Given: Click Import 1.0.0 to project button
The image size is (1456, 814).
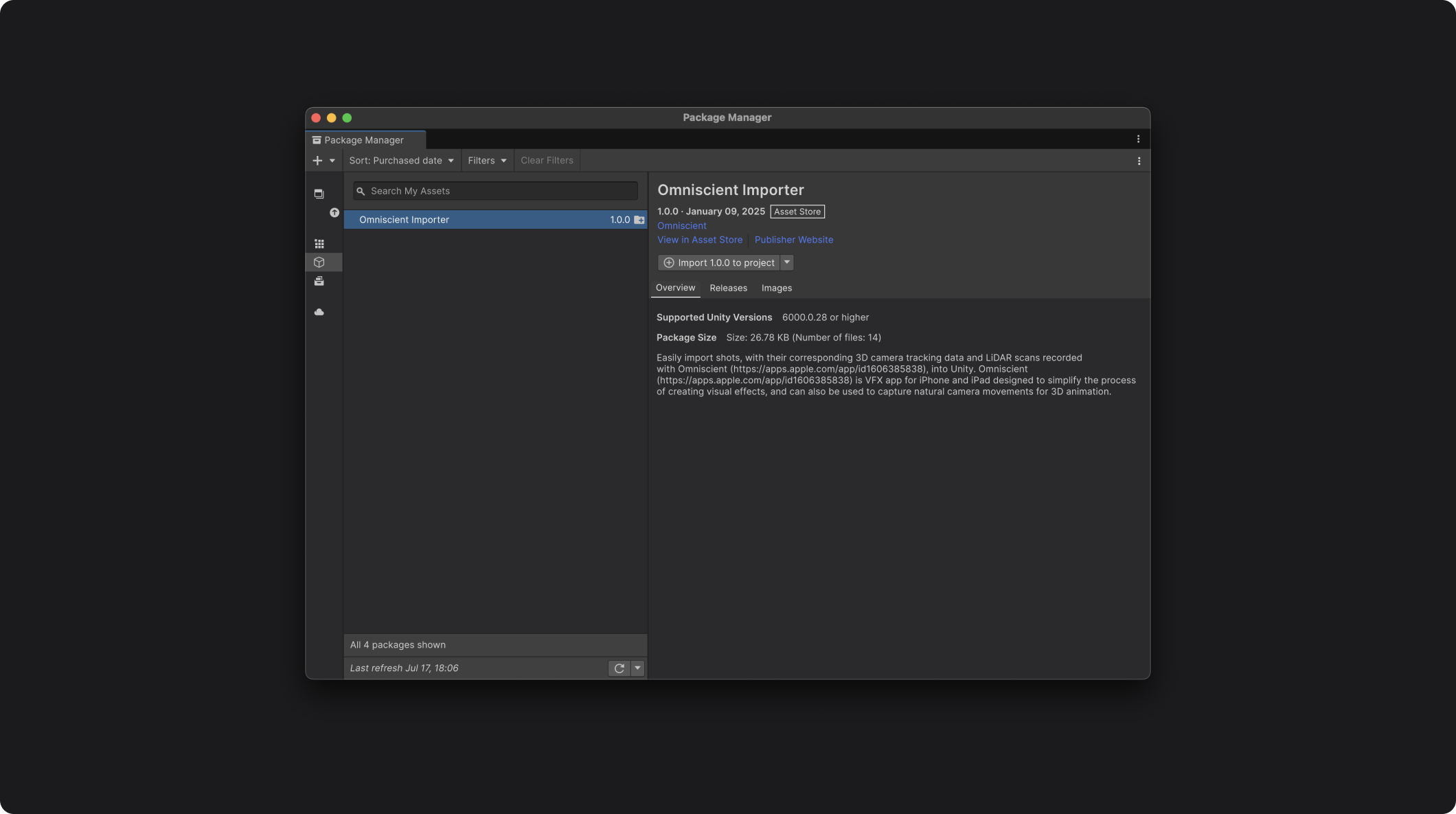Looking at the screenshot, I should 719,262.
